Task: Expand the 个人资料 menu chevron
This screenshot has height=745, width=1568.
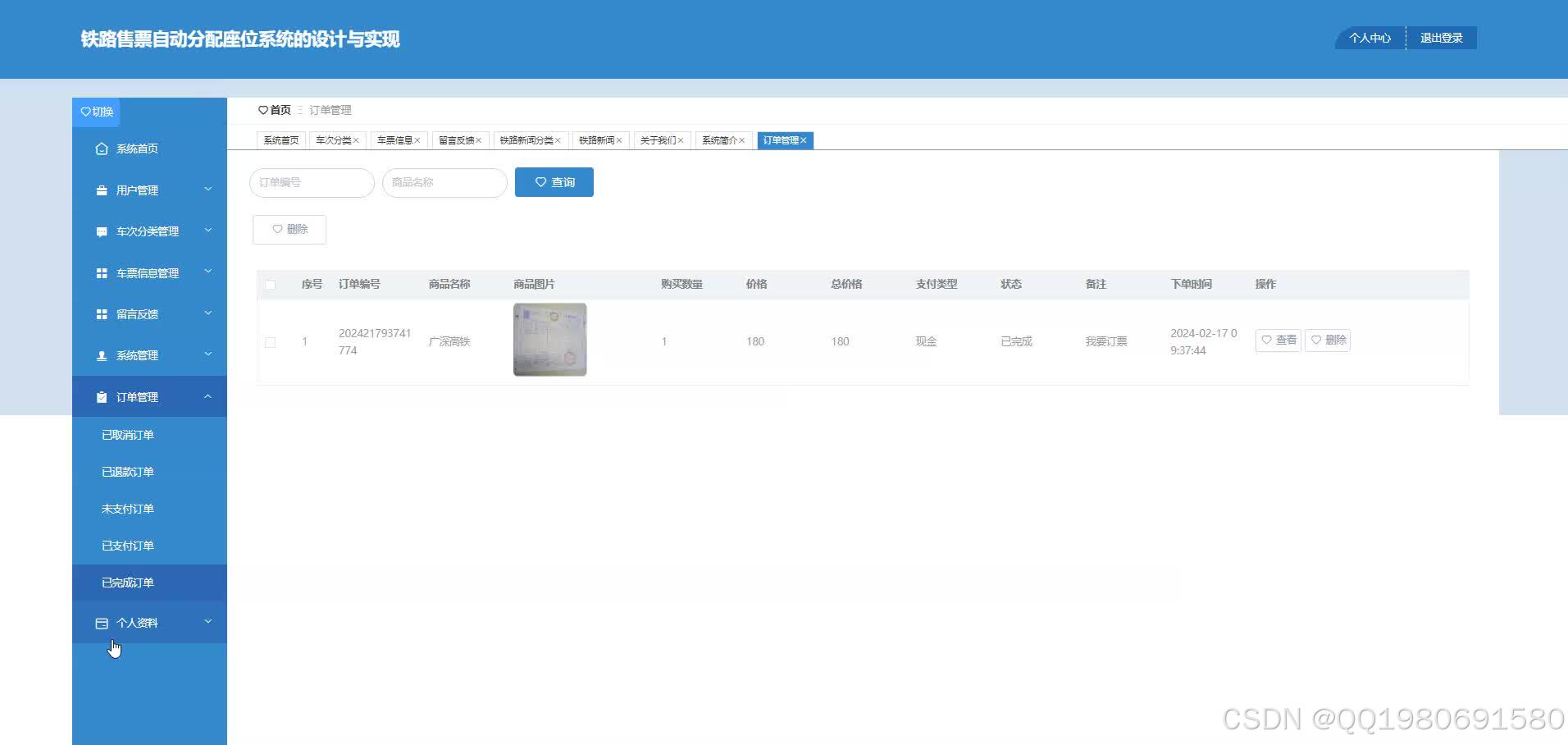Action: pos(208,622)
